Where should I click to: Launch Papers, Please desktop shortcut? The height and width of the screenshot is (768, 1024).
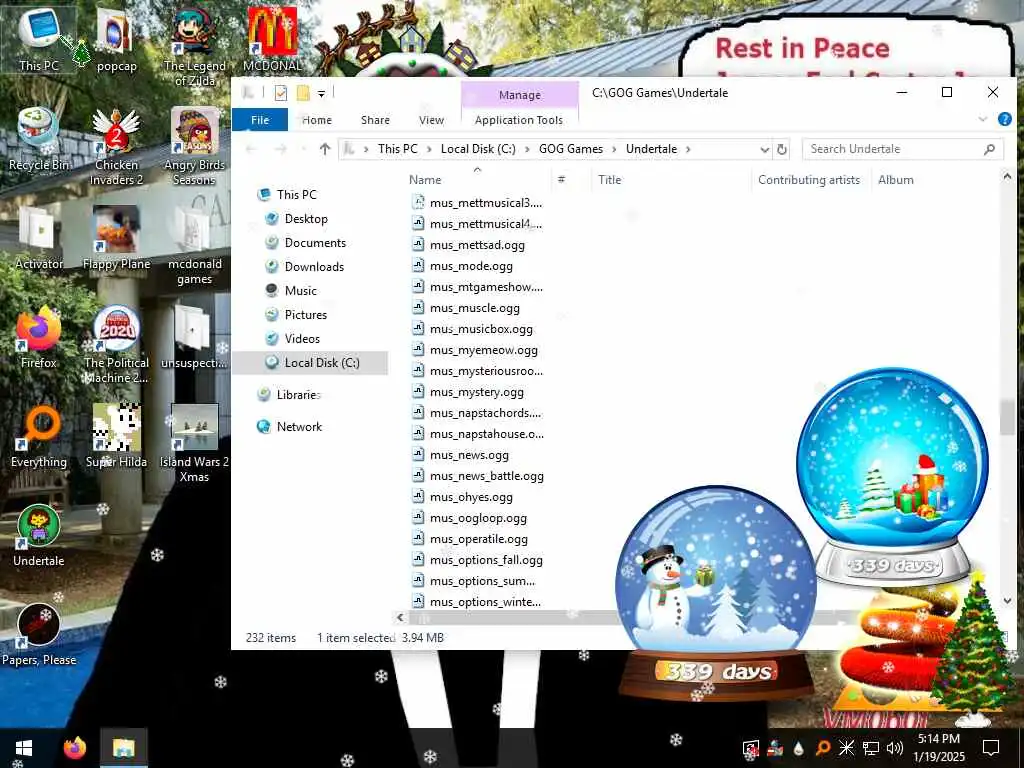[x=39, y=635]
